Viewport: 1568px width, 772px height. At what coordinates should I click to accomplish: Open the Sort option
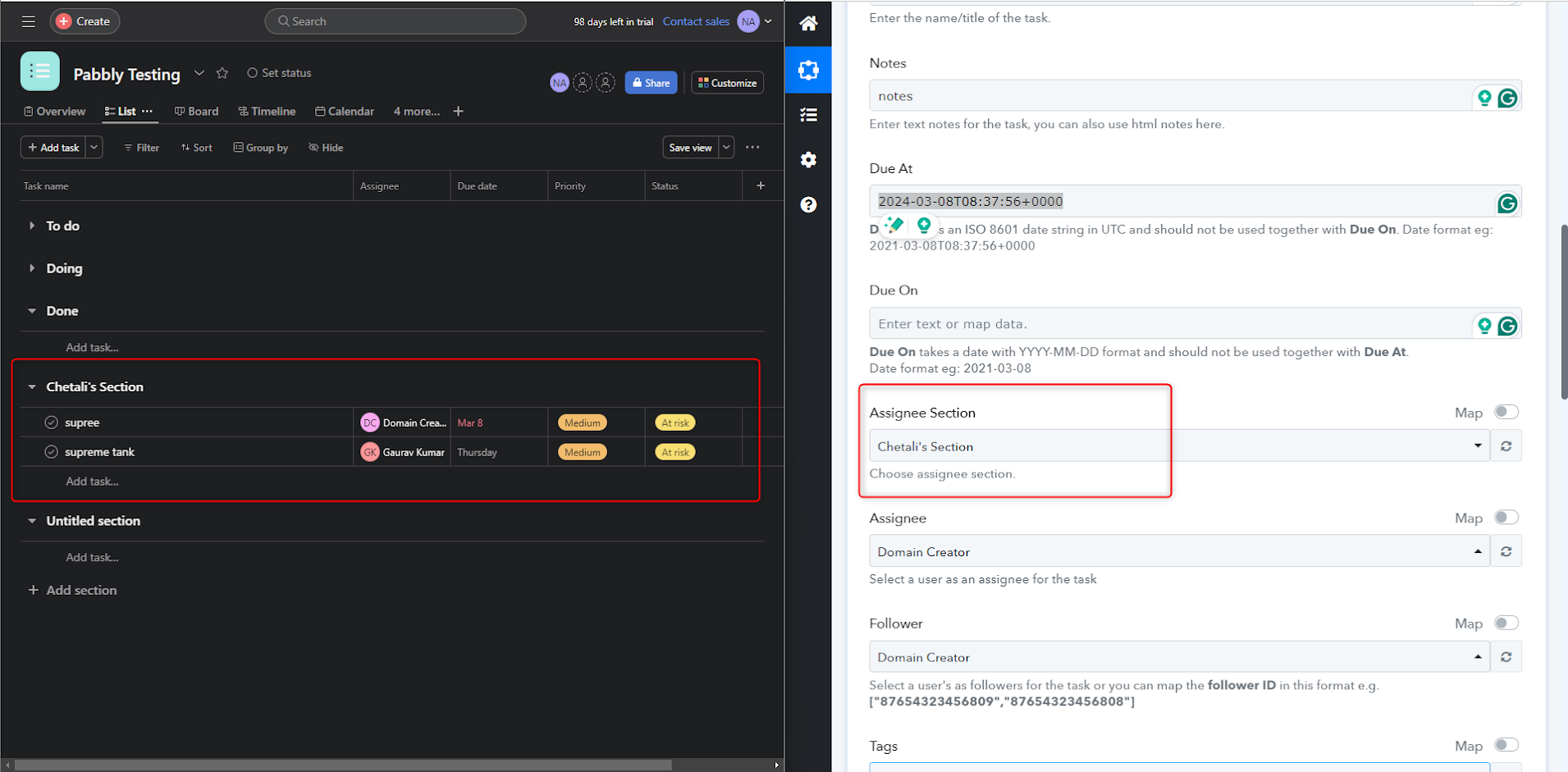click(197, 148)
